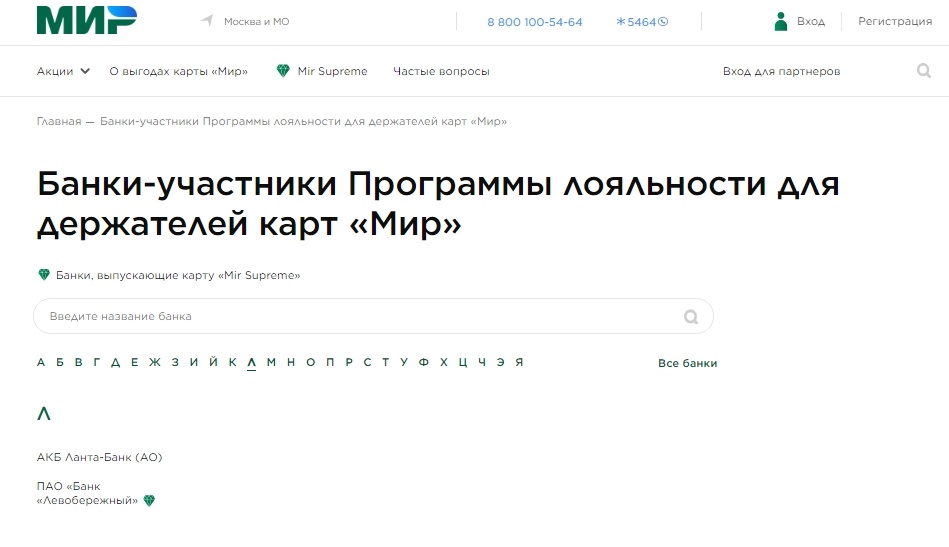Click the Регистрация link

tap(895, 21)
